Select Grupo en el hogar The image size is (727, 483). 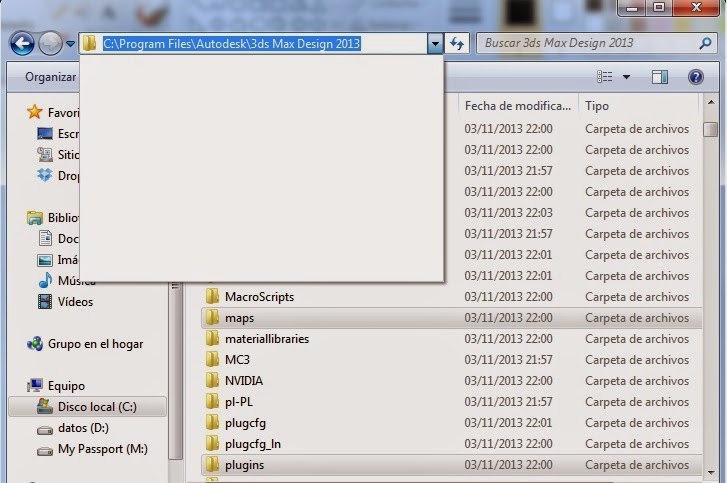coord(86,344)
